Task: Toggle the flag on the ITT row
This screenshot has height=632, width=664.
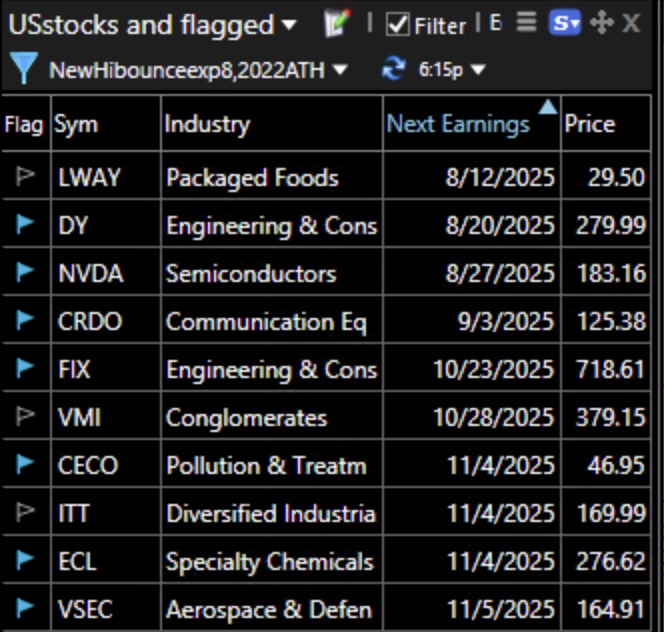Action: pyautogui.click(x=25, y=513)
